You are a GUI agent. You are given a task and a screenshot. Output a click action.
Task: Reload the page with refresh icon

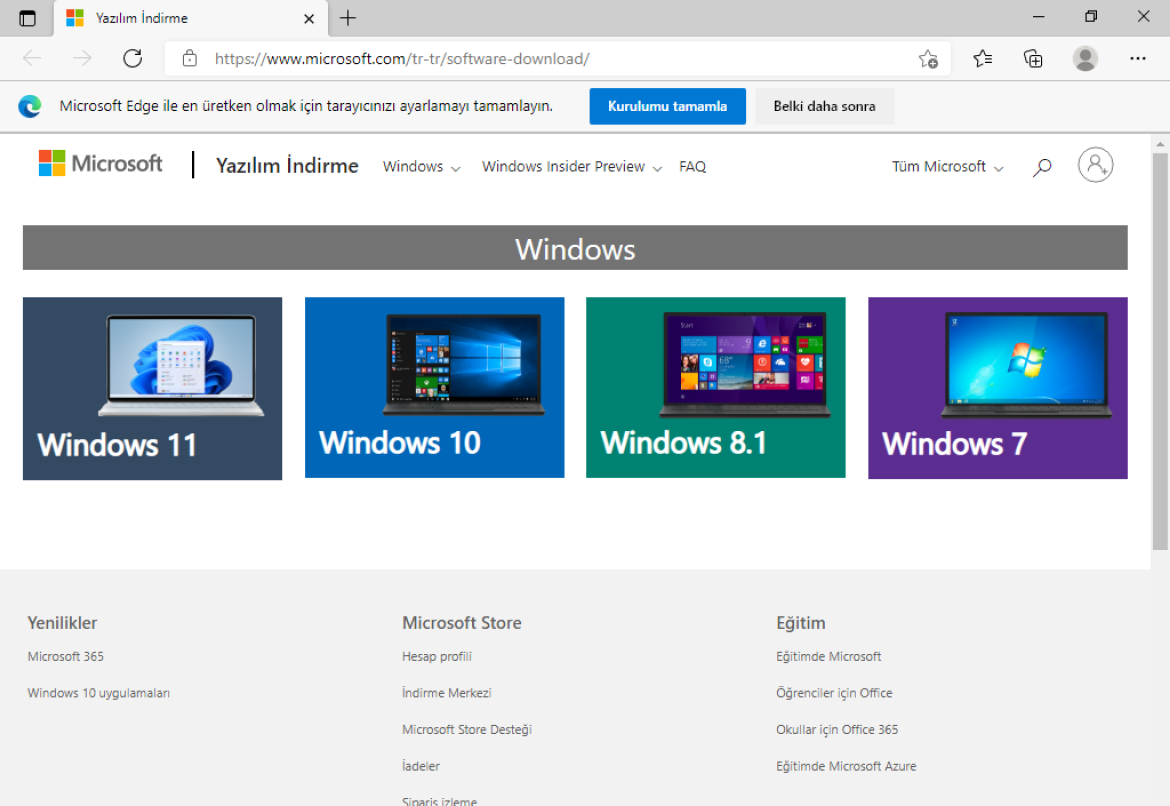click(x=133, y=58)
